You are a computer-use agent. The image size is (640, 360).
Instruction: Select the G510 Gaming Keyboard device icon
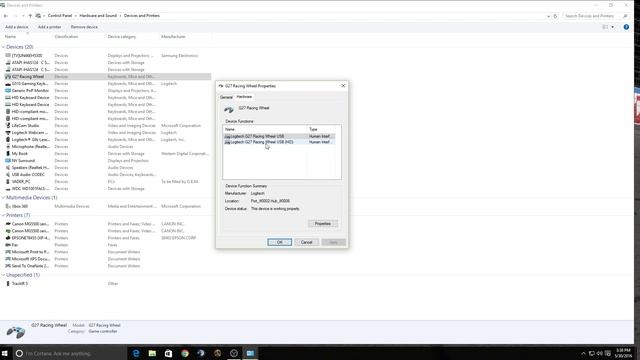coord(8,84)
